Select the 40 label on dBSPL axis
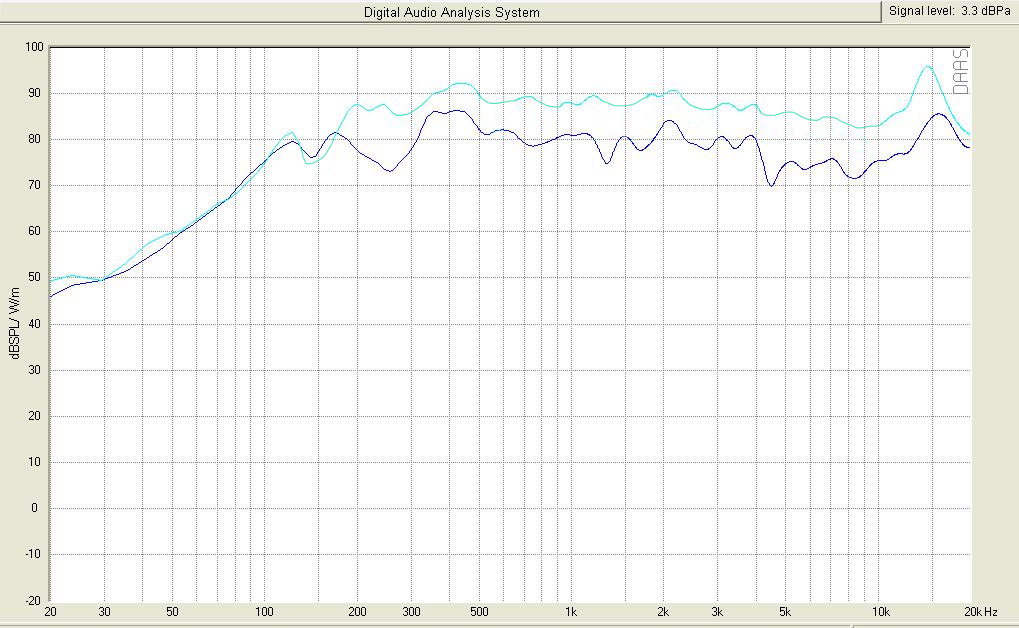Image resolution: width=1019 pixels, height=628 pixels. click(34, 324)
